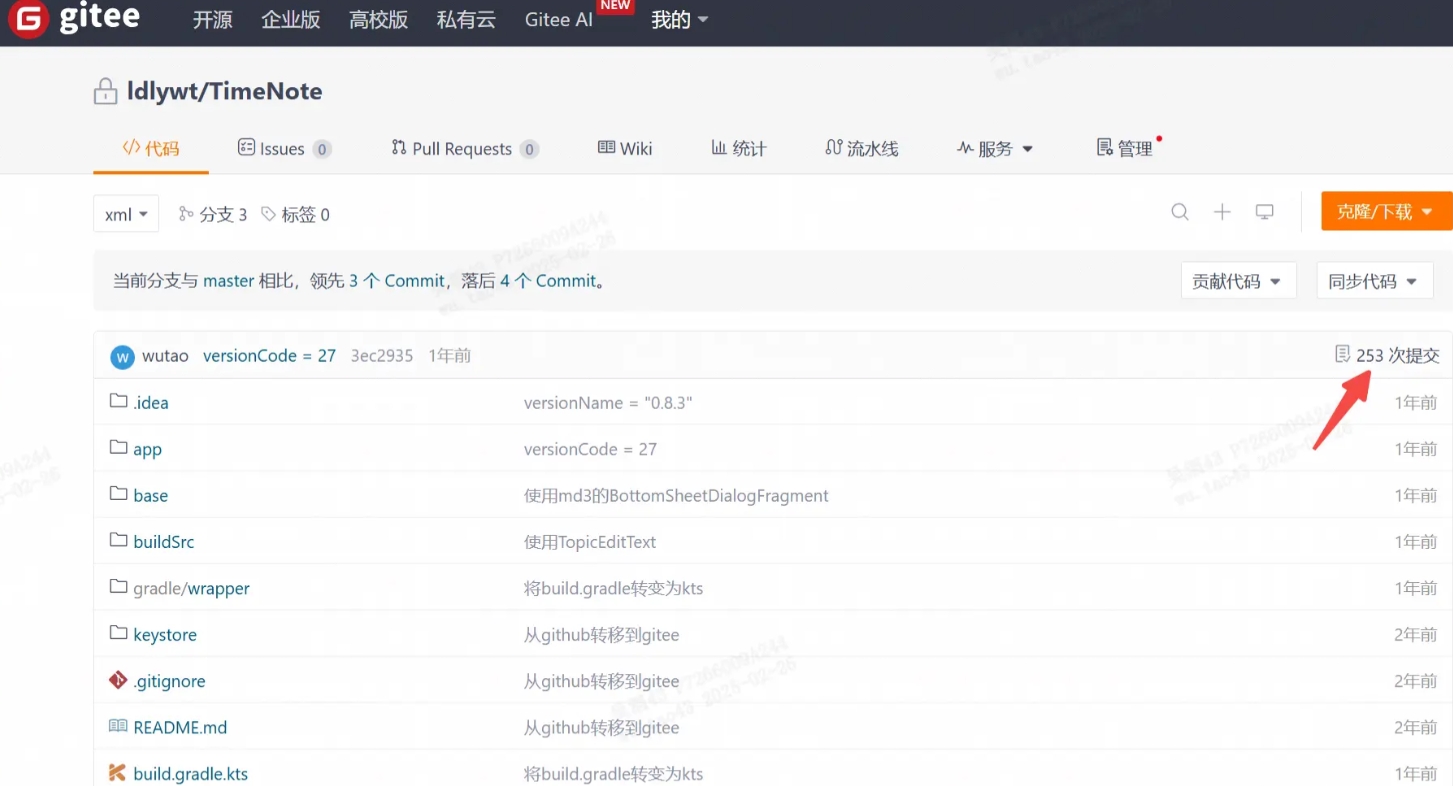Switch to the Pull Requests tab
The height and width of the screenshot is (786, 1453).
[464, 149]
